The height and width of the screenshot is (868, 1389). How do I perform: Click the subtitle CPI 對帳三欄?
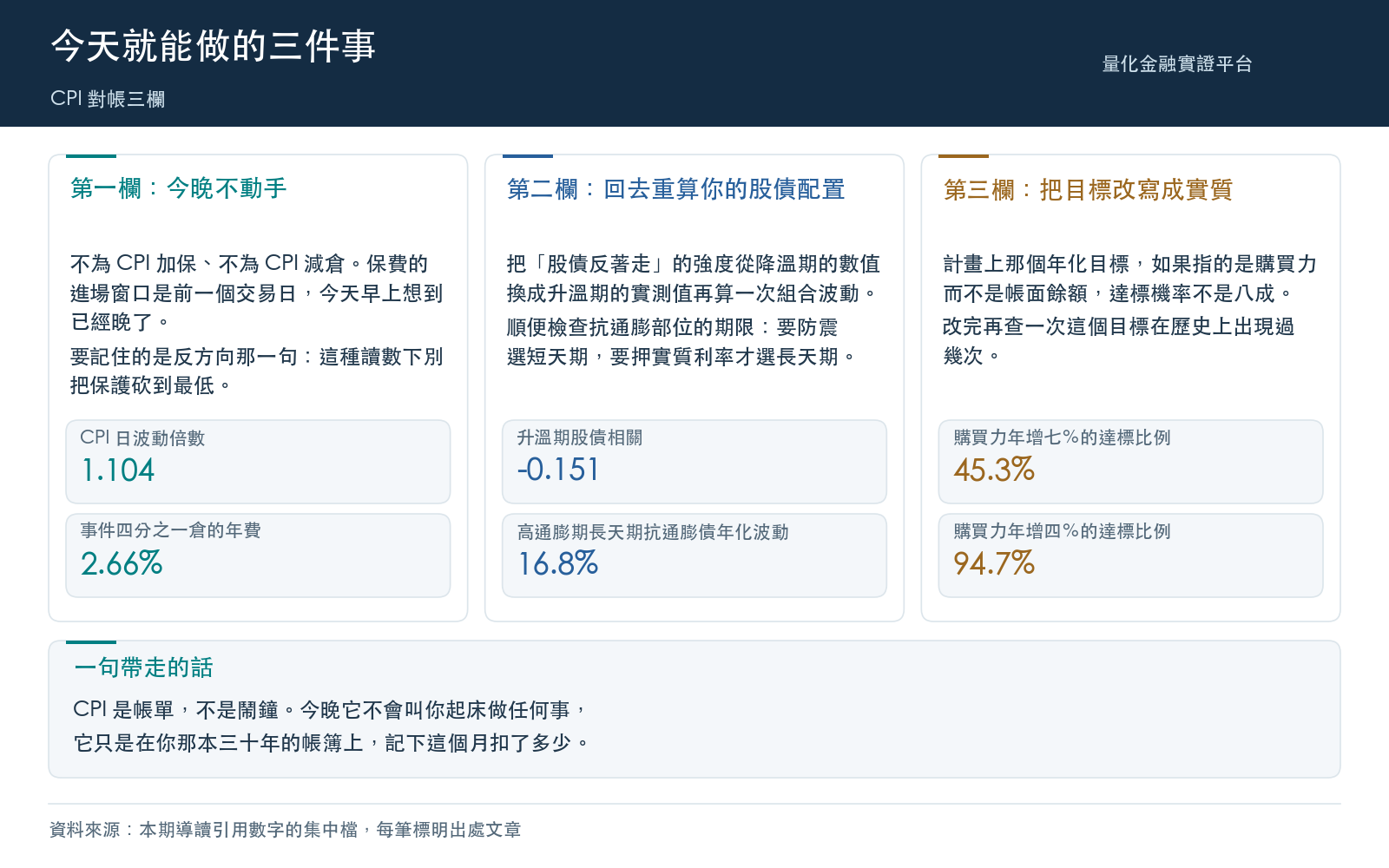click(108, 99)
